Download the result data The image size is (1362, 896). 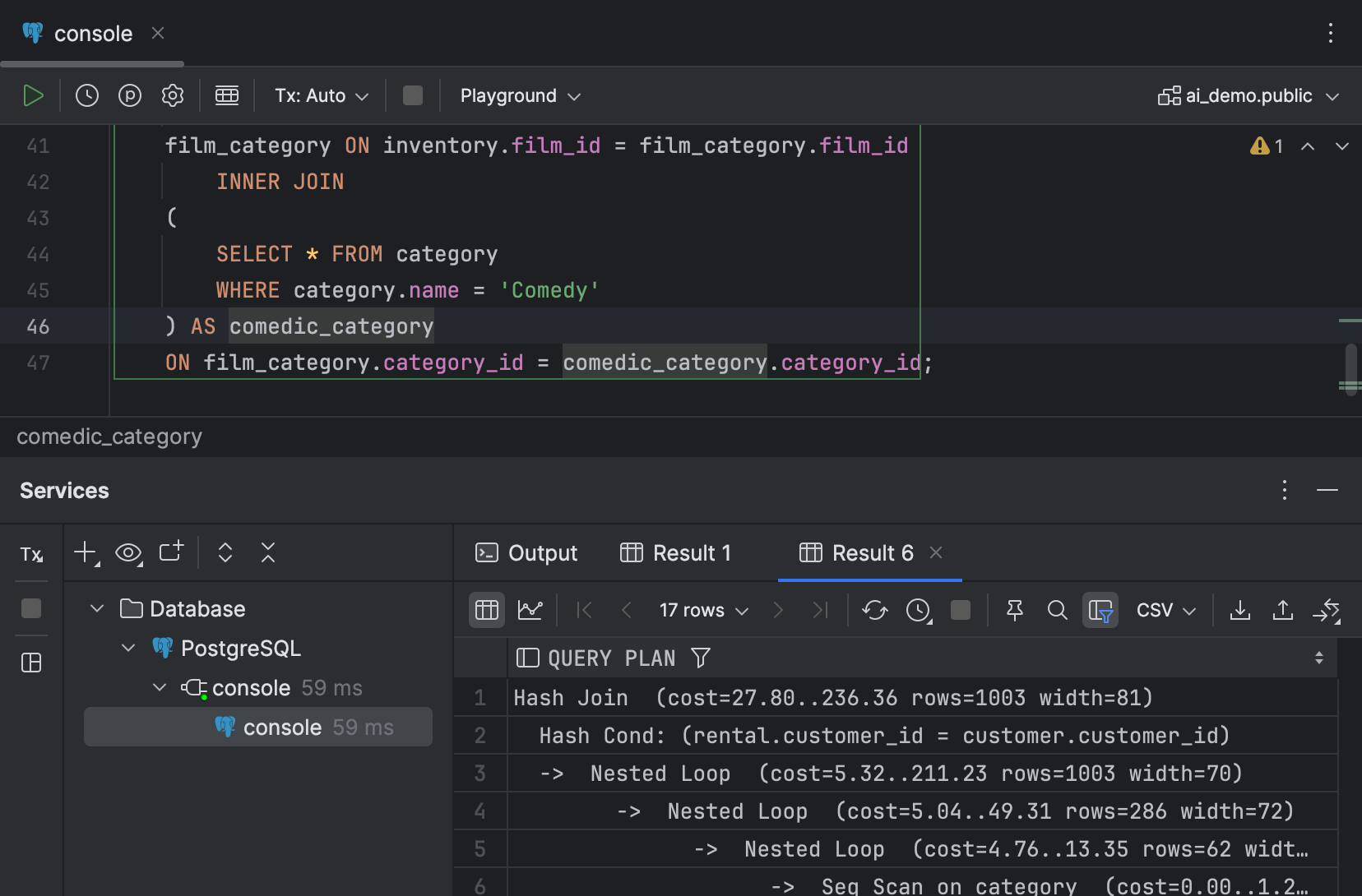coord(1240,610)
